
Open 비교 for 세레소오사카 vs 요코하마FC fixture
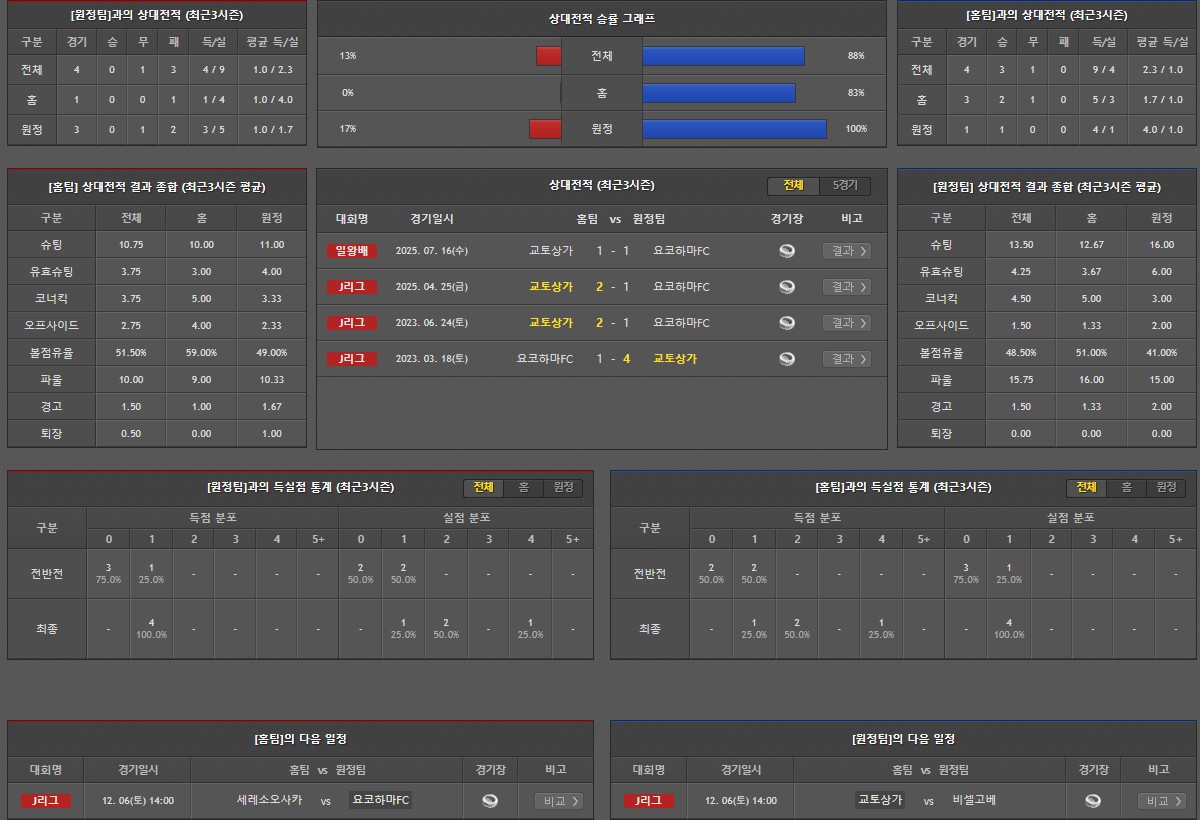(559, 800)
